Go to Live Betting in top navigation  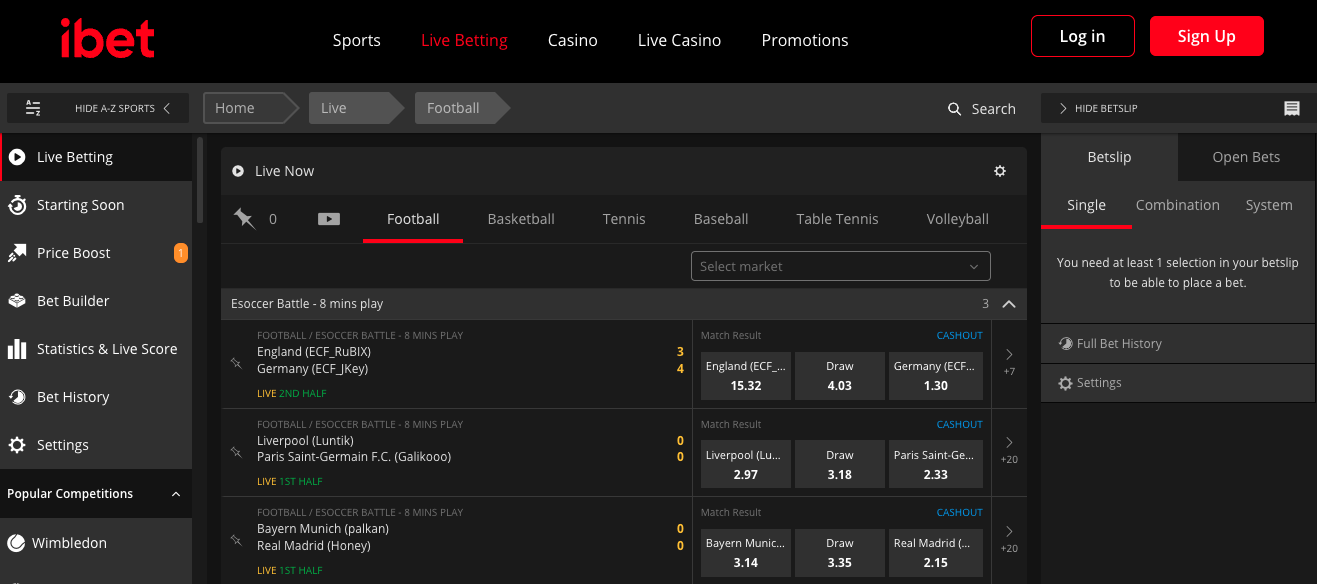point(464,41)
